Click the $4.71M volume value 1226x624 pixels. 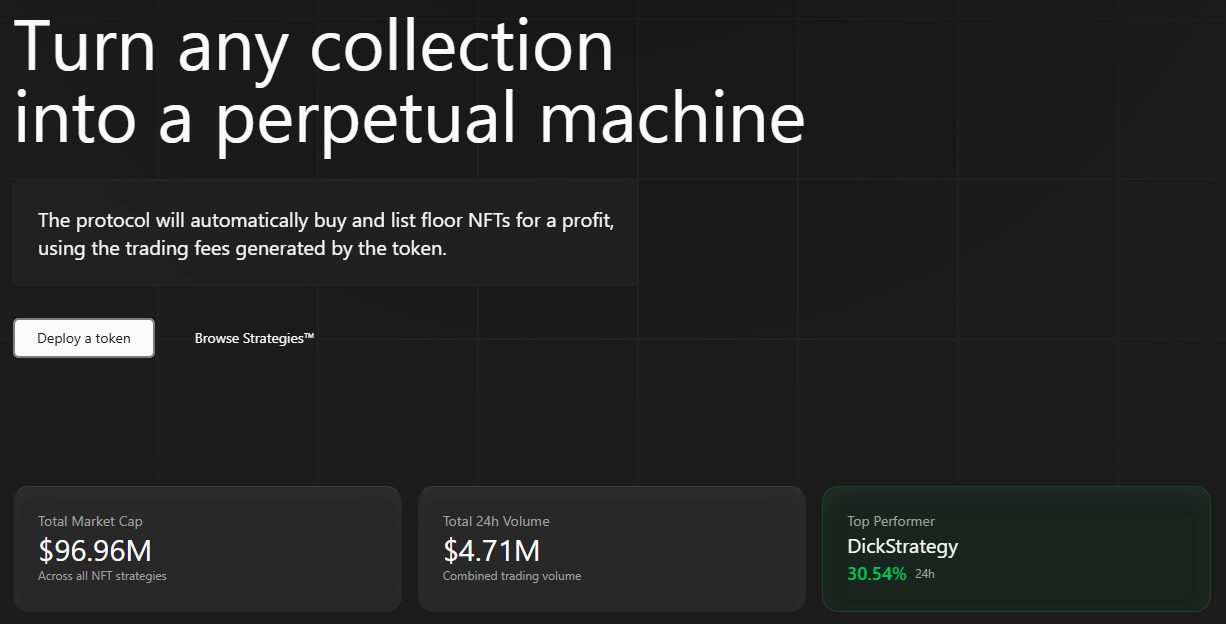[491, 550]
